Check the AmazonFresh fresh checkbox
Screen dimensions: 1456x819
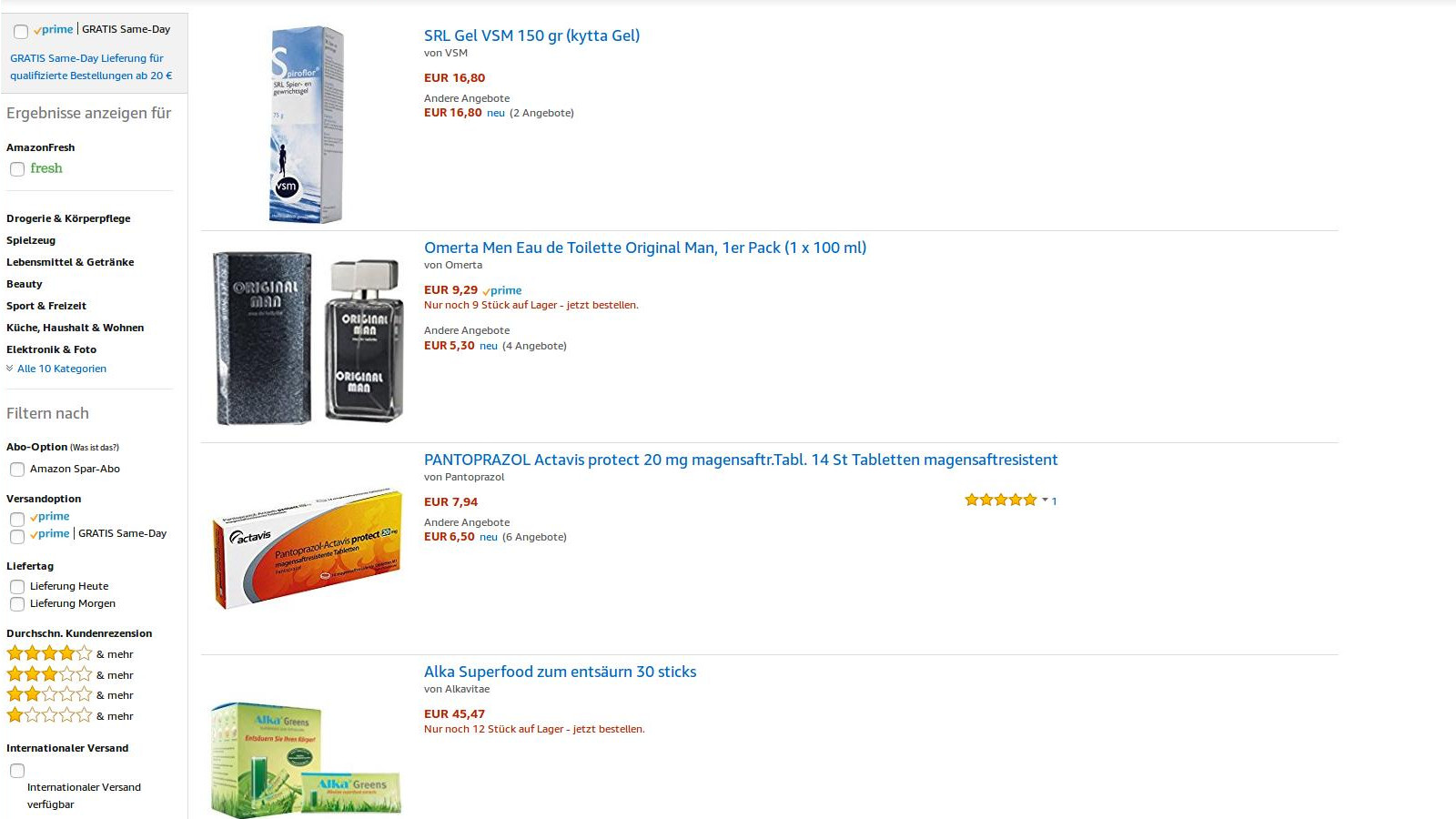tap(17, 169)
